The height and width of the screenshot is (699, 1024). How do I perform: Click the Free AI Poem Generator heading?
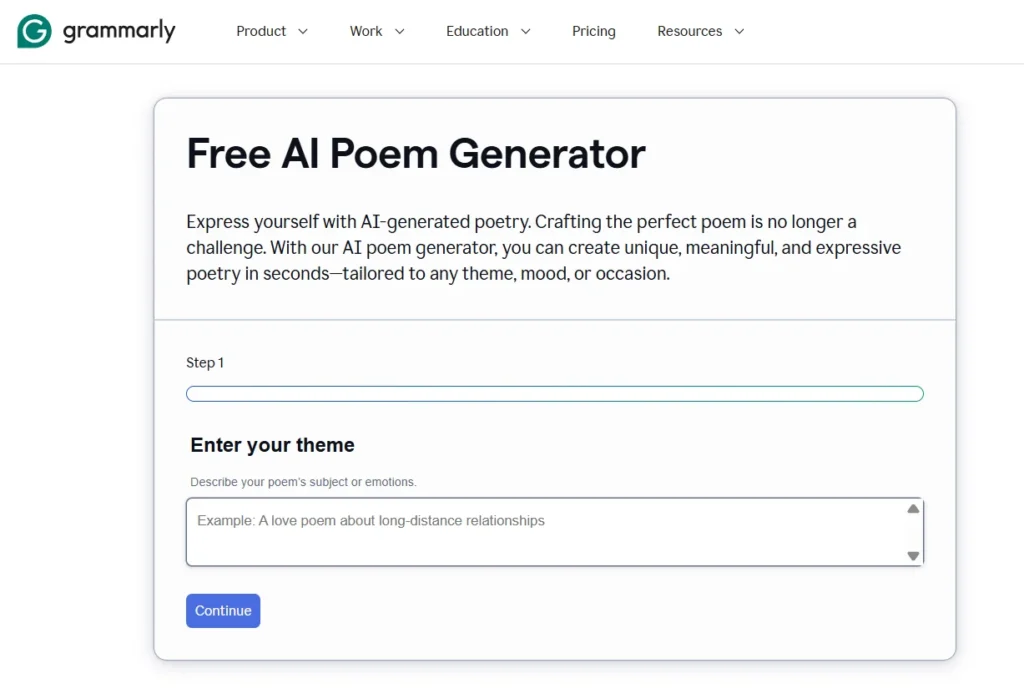coord(416,154)
